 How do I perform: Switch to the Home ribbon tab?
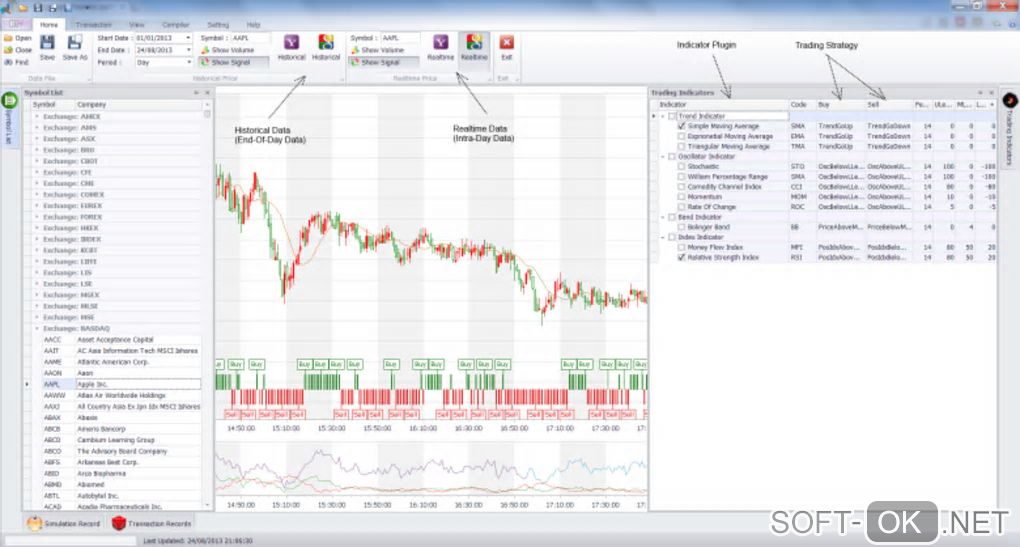point(49,25)
